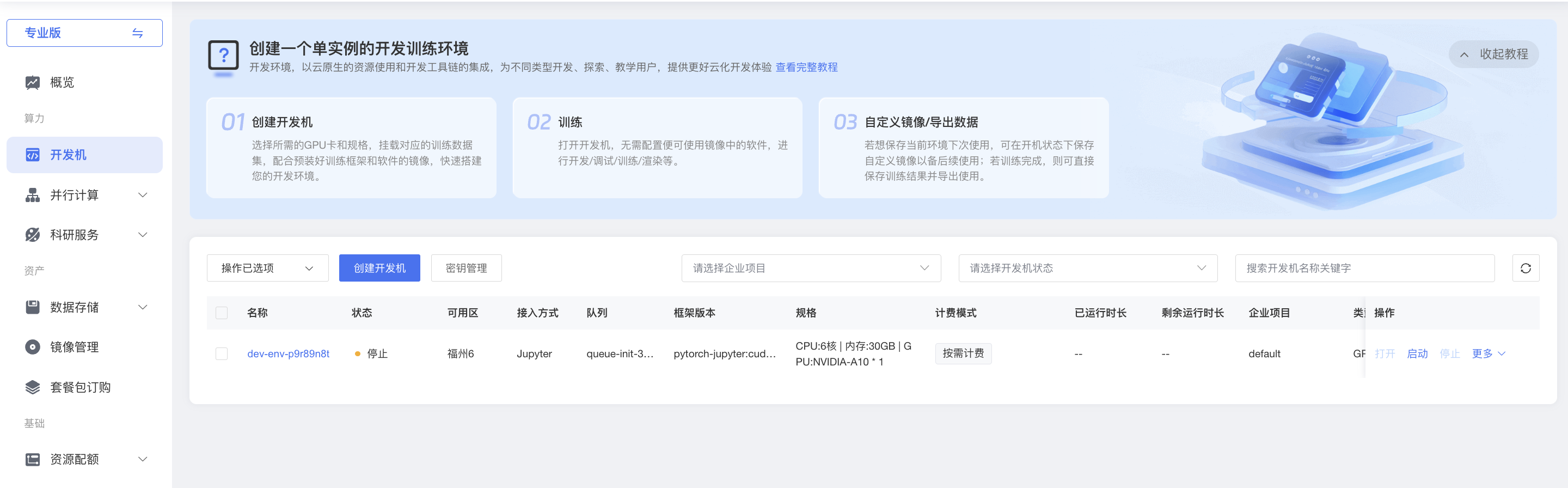The width and height of the screenshot is (1568, 488).
Task: Click the pytorch-jupyter:cud… framework cell
Action: (x=724, y=353)
